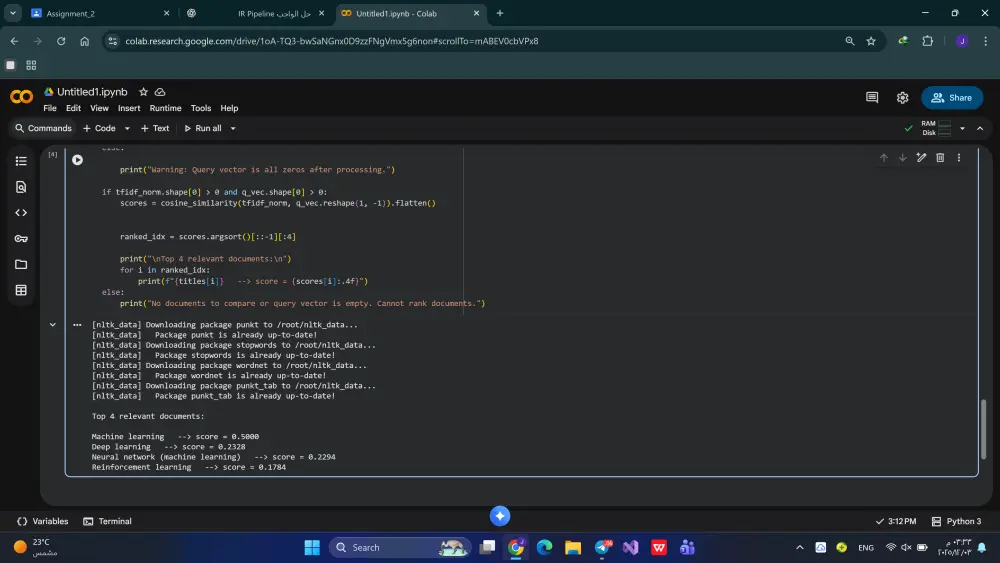Image resolution: width=1000 pixels, height=563 pixels.
Task: Click the taskbar Search box
Action: tap(399, 547)
